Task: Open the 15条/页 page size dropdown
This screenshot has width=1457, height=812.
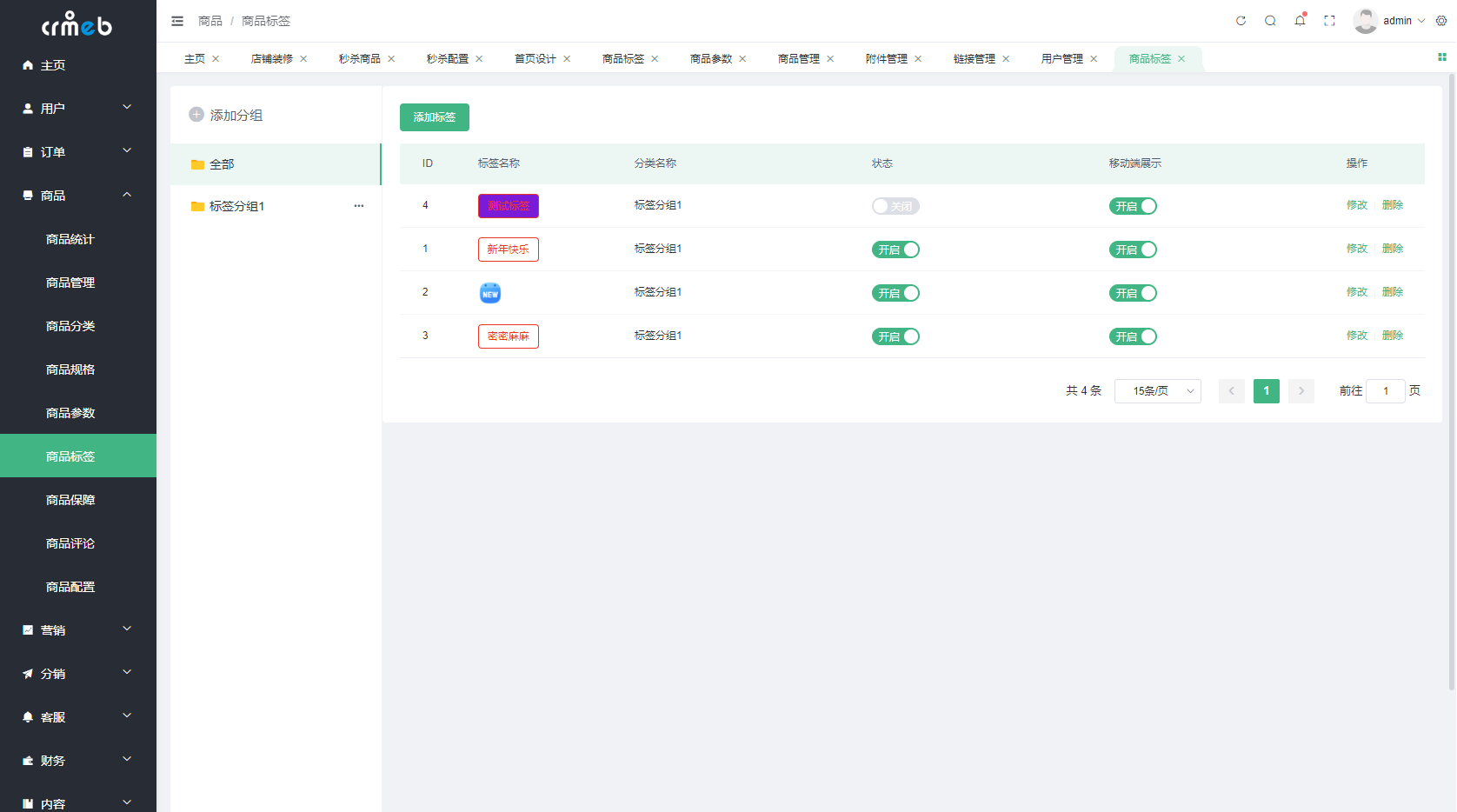Action: [x=1158, y=391]
